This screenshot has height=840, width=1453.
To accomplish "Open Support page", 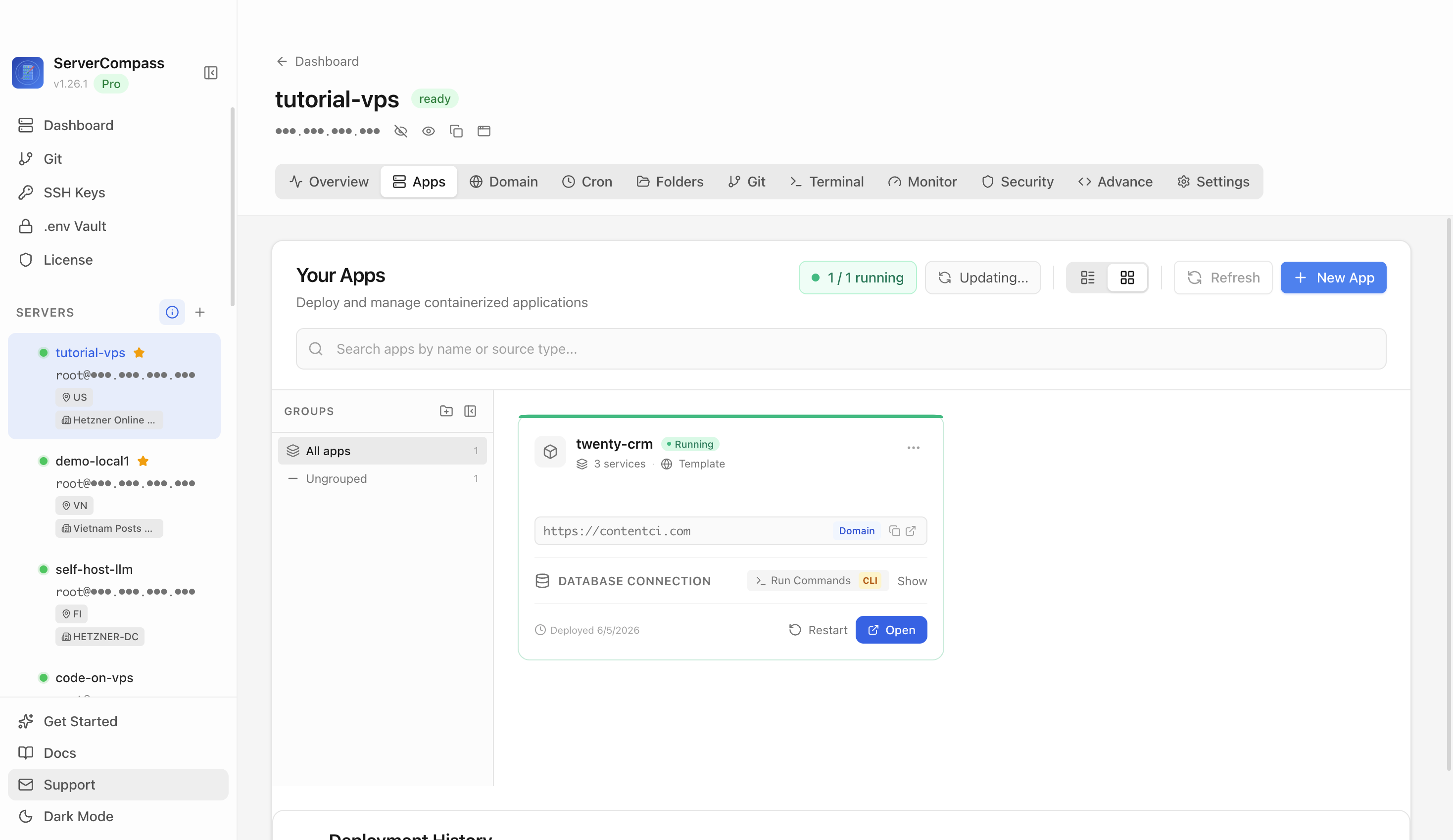I will (118, 785).
